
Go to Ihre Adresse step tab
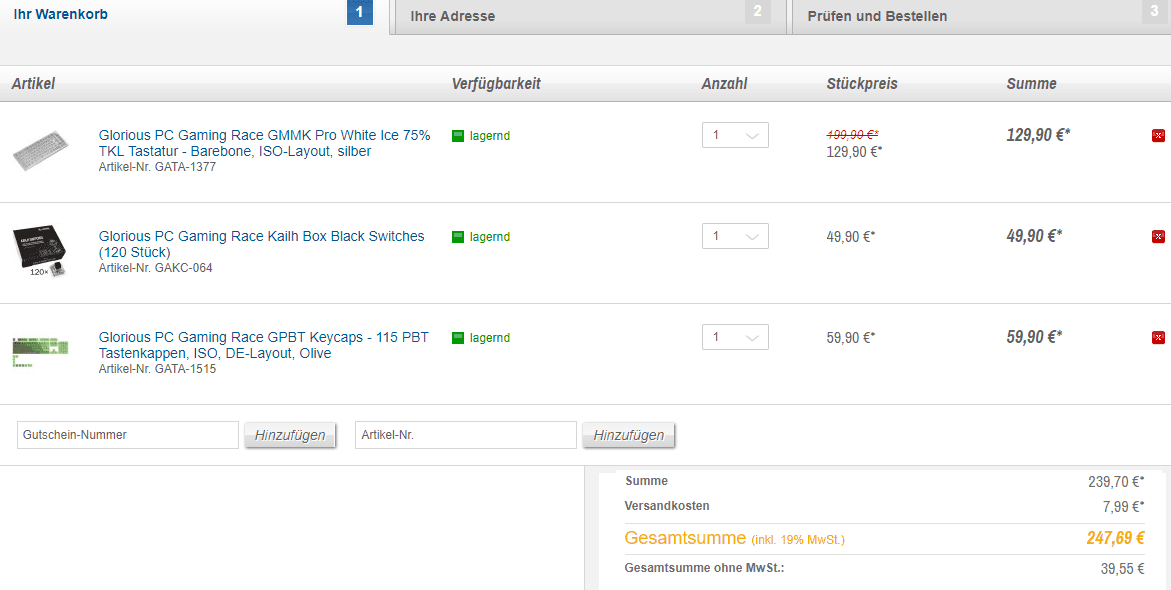(589, 16)
